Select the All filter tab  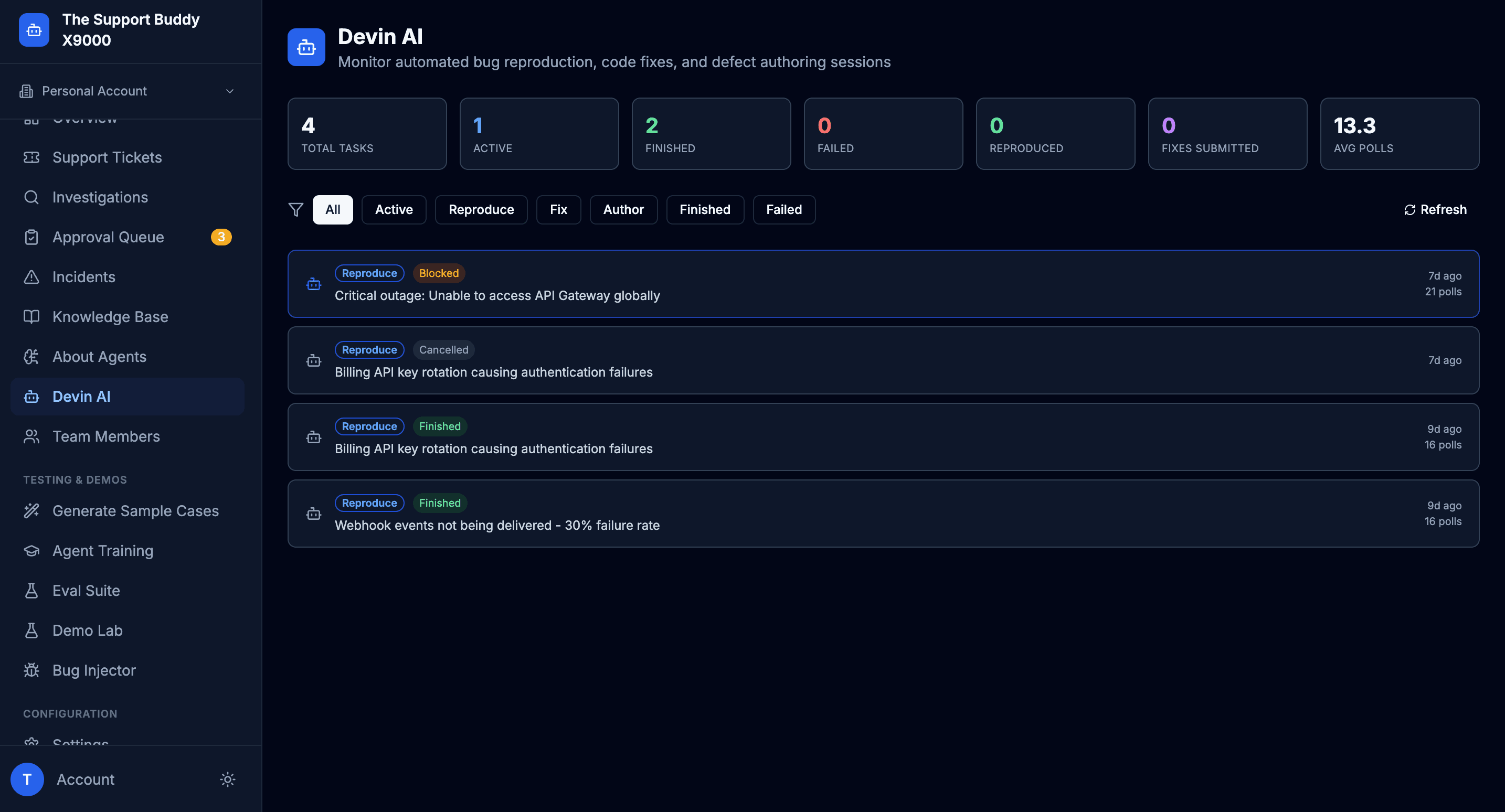click(x=332, y=210)
